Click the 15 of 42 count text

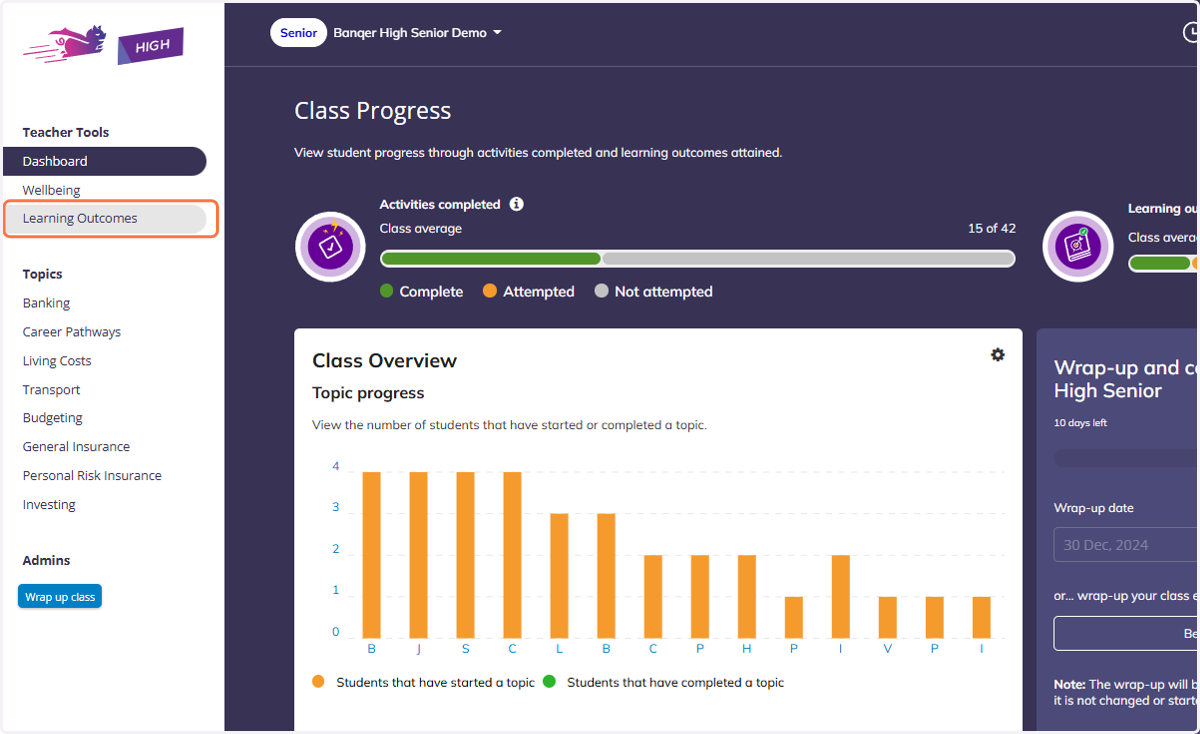click(x=991, y=228)
